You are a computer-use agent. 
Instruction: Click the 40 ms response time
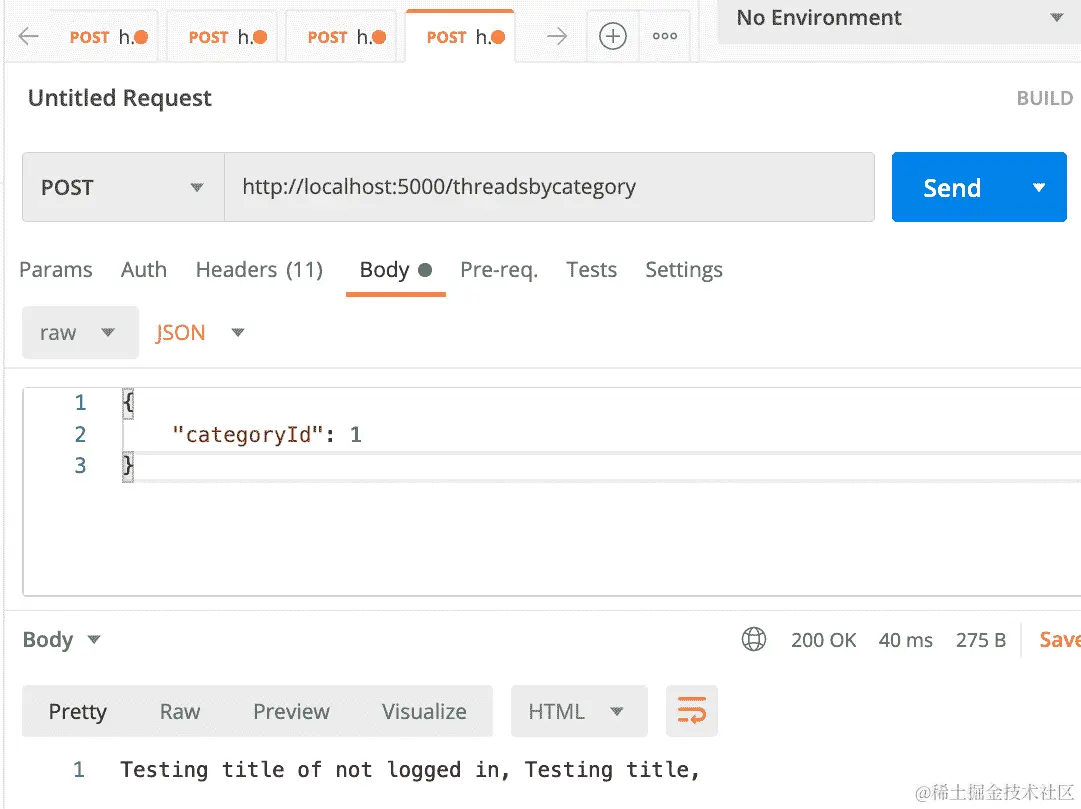pos(905,640)
